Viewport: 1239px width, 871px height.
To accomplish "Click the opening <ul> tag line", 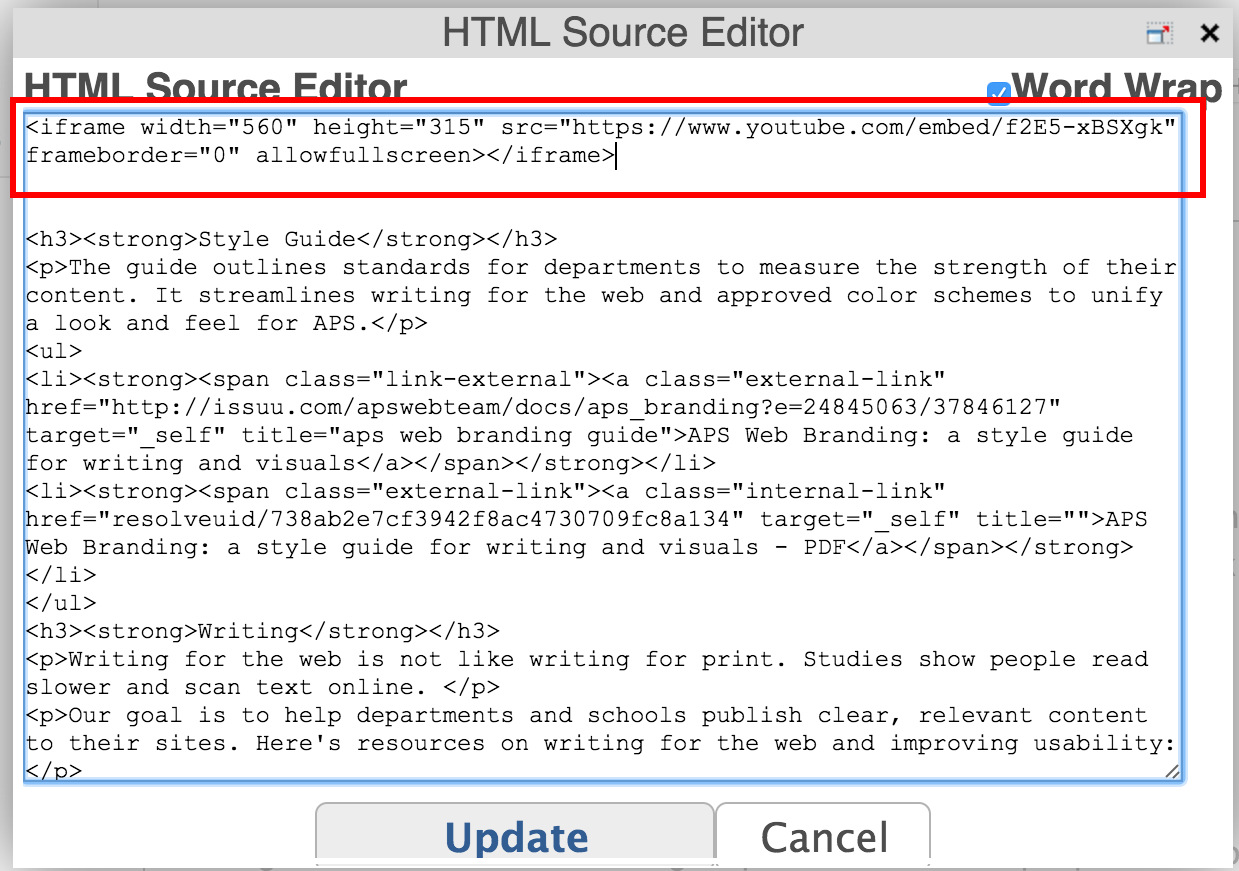I will [x=54, y=351].
